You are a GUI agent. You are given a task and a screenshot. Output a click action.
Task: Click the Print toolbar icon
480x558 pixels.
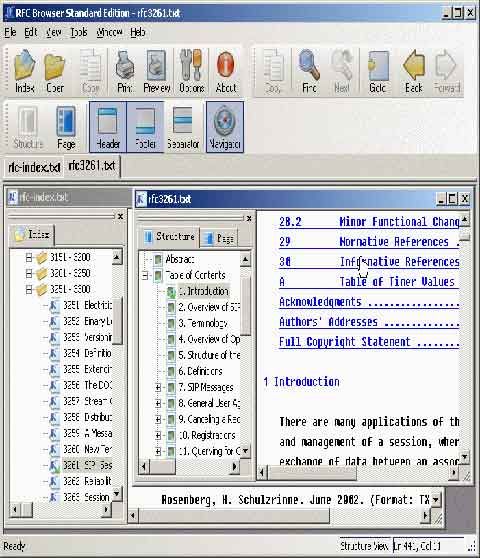(125, 72)
